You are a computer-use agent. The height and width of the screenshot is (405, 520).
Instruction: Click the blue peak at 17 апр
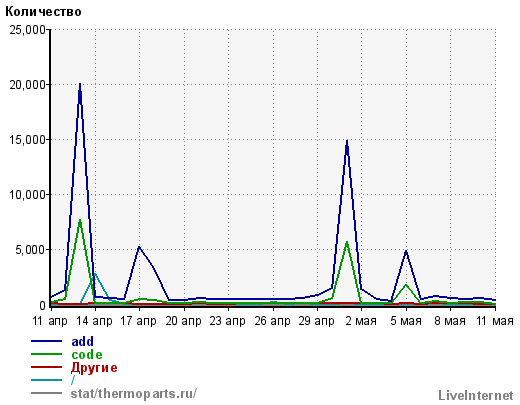coord(139,247)
